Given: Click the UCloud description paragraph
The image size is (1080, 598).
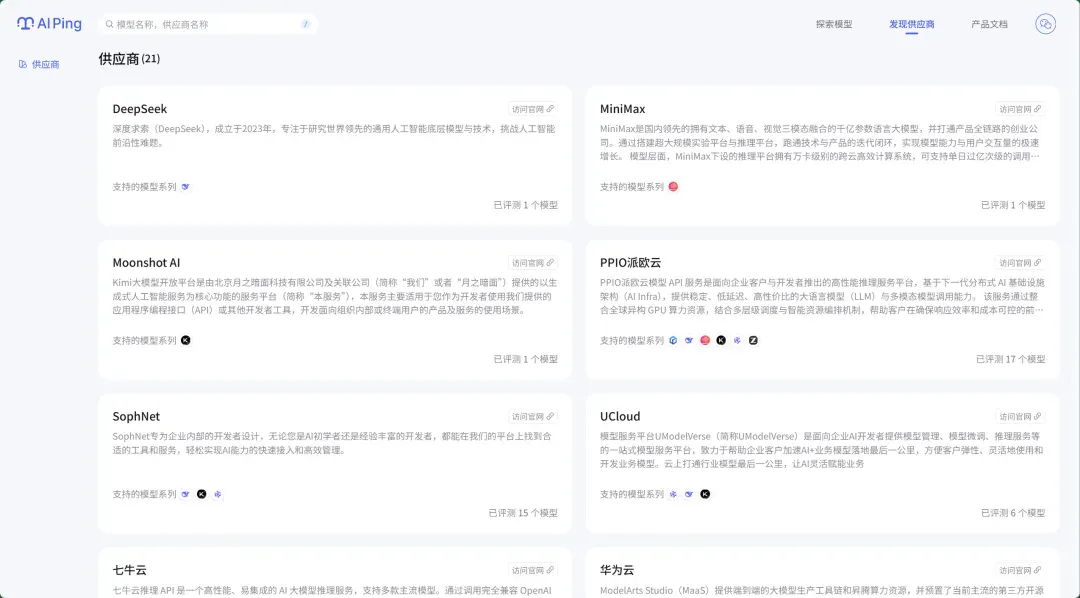Looking at the screenshot, I should click(x=821, y=450).
